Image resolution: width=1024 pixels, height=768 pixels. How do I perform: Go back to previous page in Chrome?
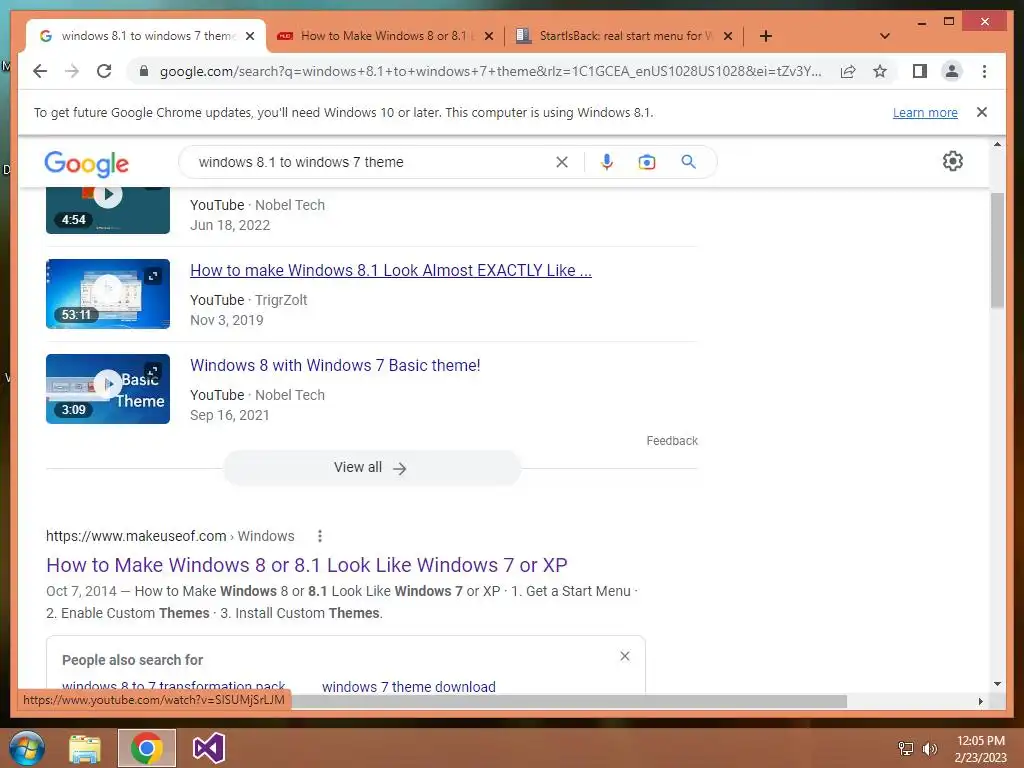point(40,71)
